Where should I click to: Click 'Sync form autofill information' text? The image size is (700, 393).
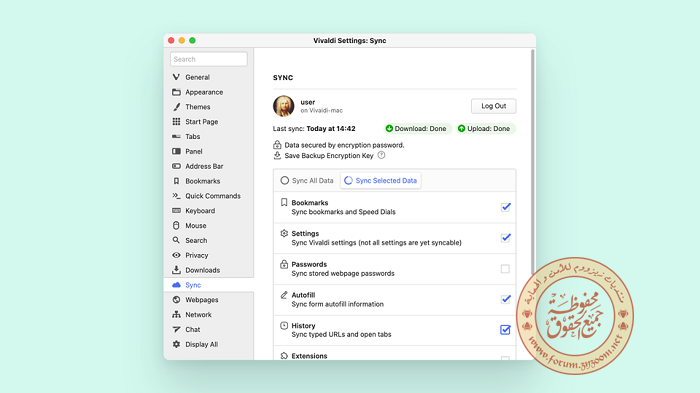click(338, 304)
